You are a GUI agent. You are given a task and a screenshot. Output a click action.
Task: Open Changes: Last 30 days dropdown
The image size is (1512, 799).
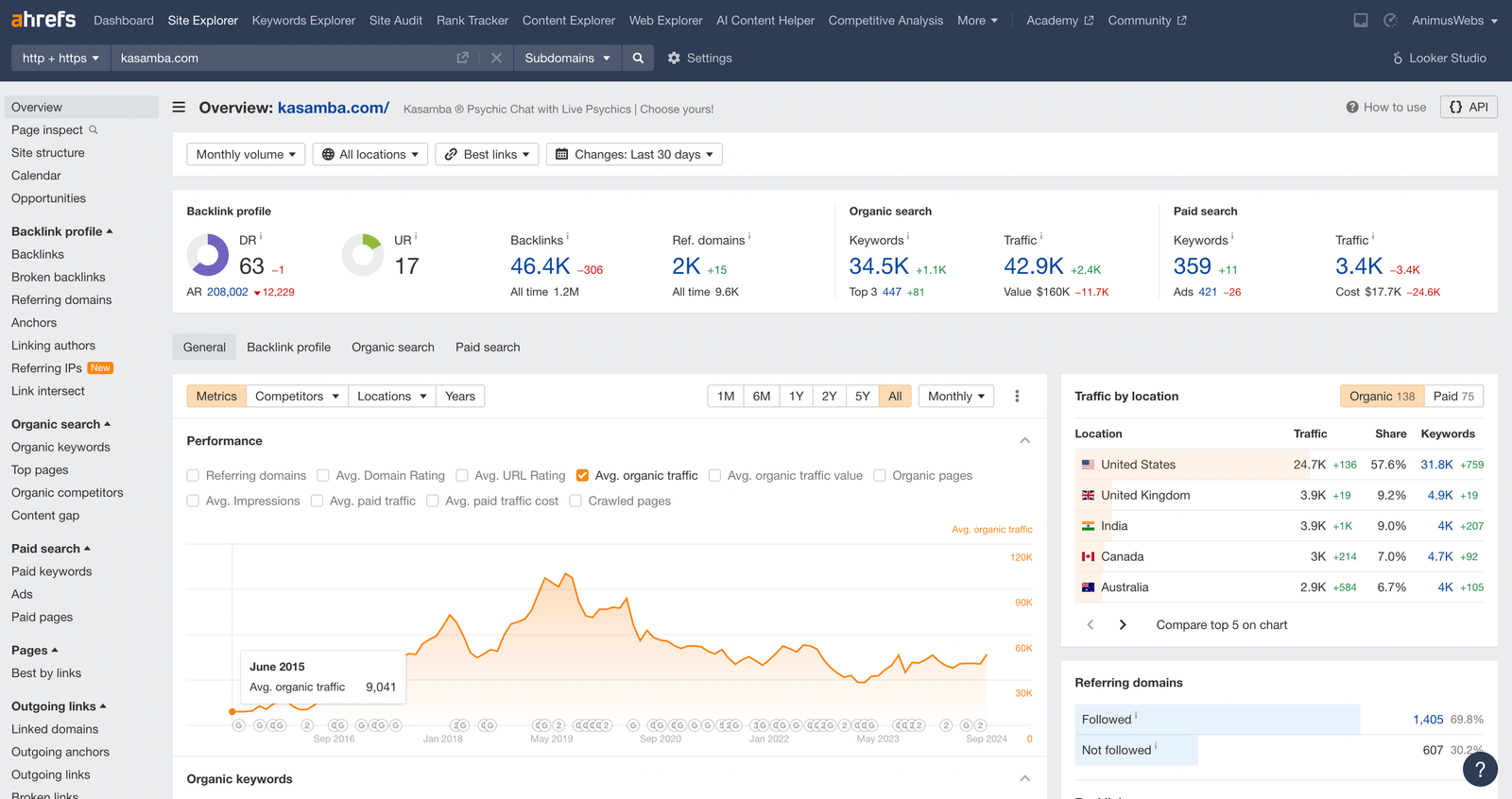point(634,154)
